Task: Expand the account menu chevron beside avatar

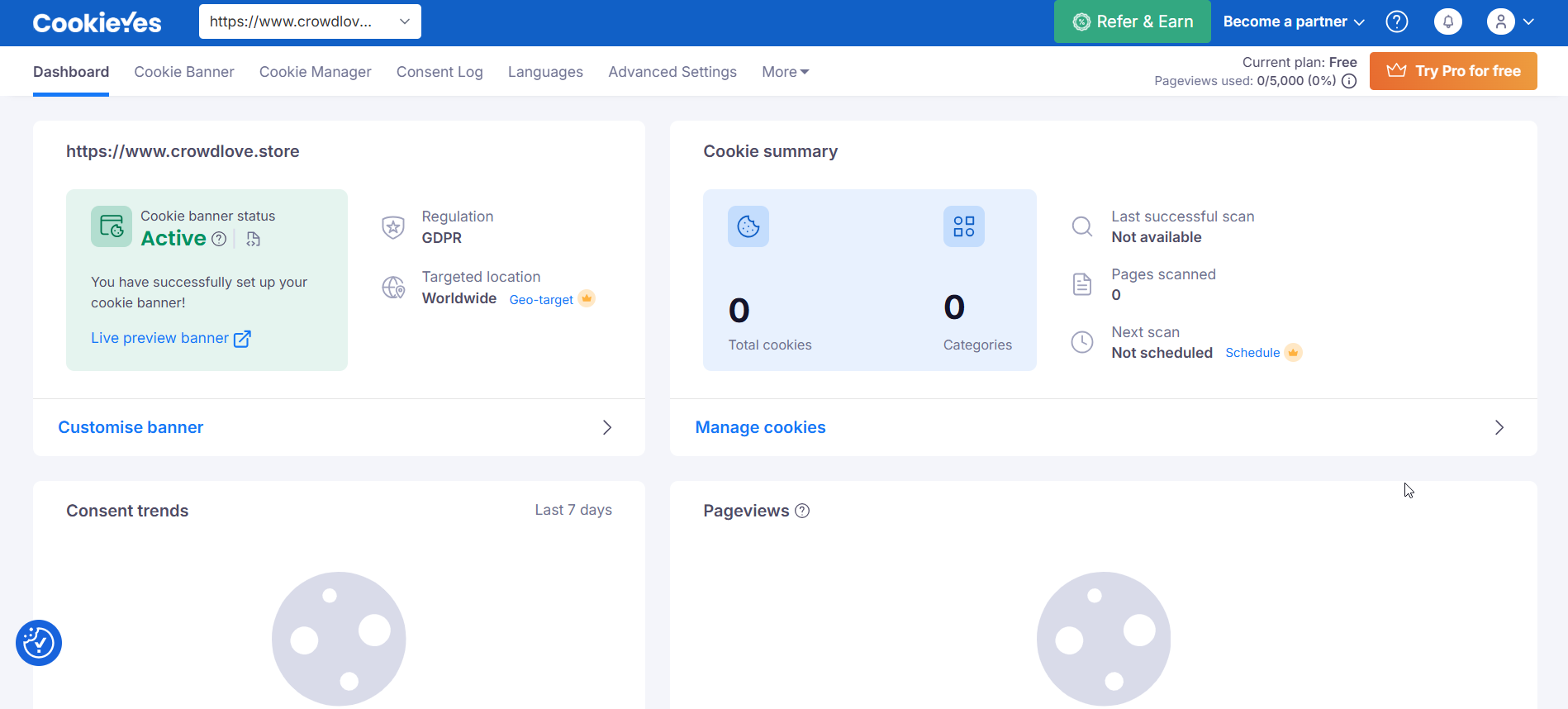Action: (1529, 21)
